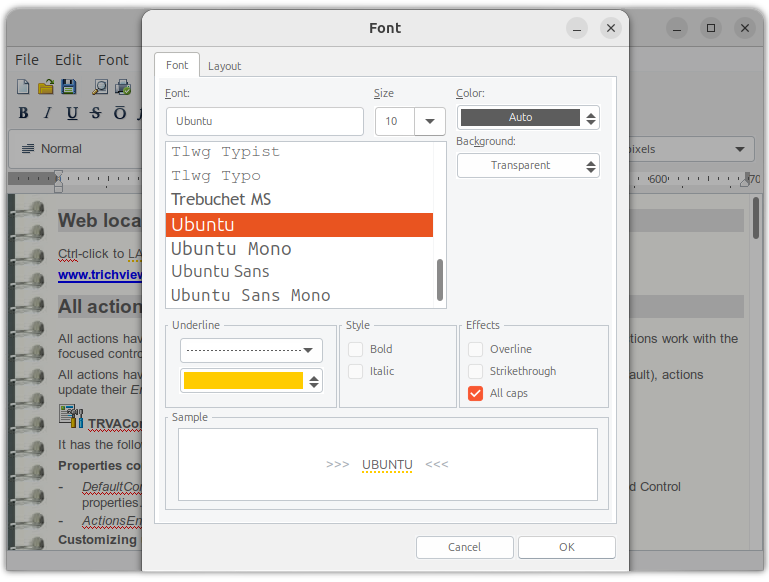This screenshot has width=769, height=582.
Task: Click the Print icon in toolbar
Action: pos(123,87)
